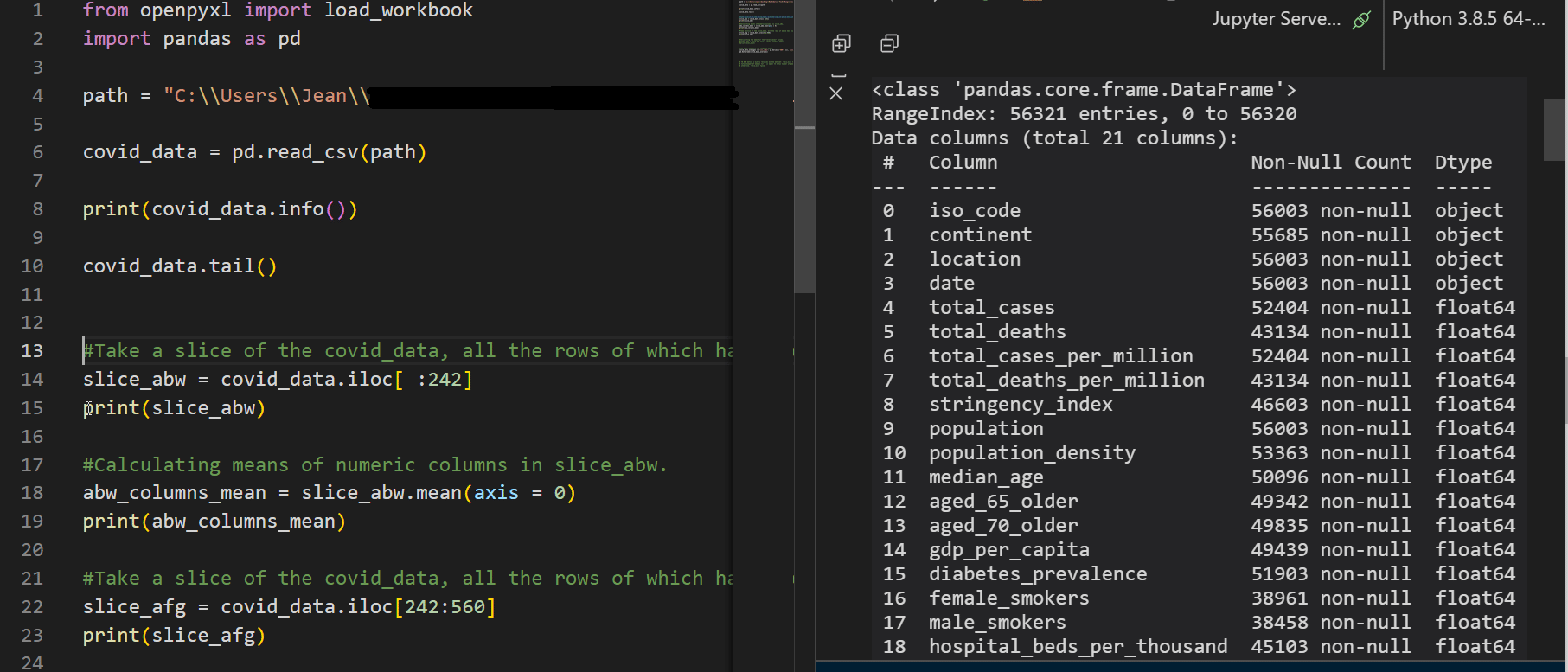Screen dimensions: 1568x672
Task: Click the 'Calculating means' comment line
Action: [x=374, y=464]
